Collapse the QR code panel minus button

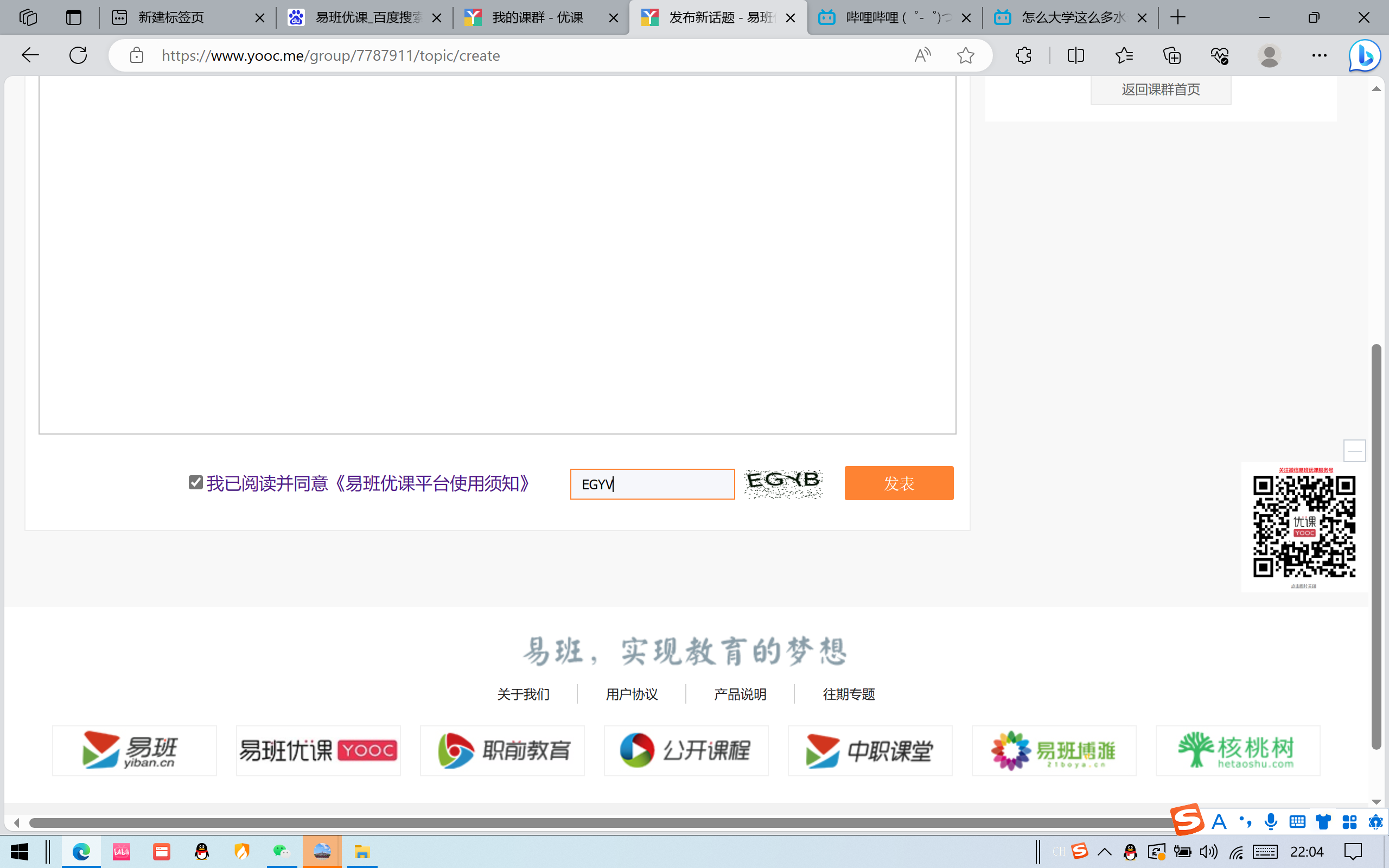1355,451
